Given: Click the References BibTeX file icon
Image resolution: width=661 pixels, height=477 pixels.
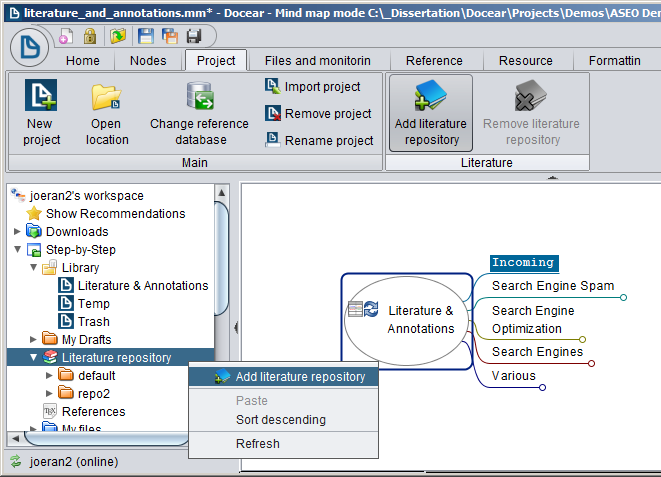Looking at the screenshot, I should pos(50,411).
